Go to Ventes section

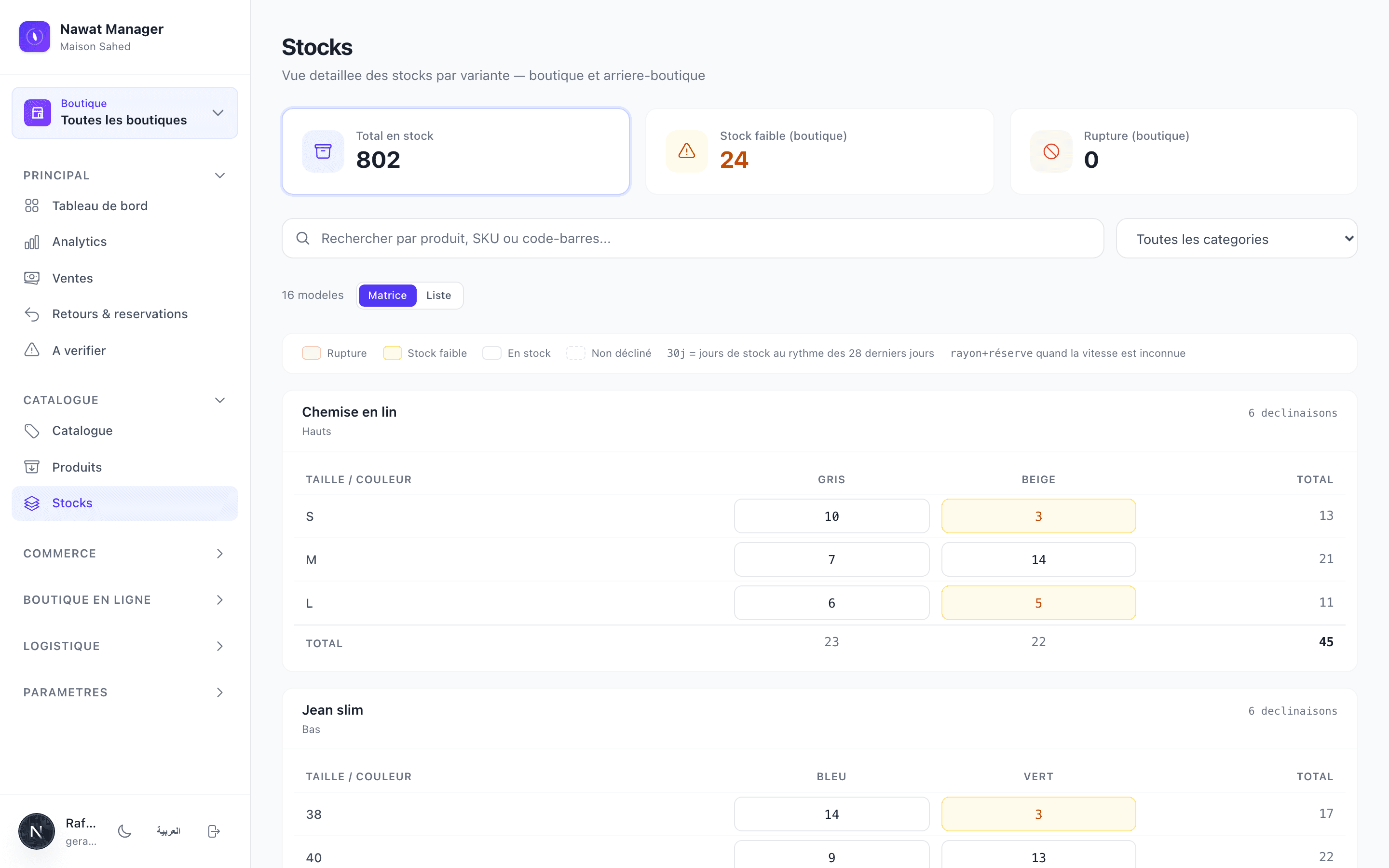[x=124, y=278]
